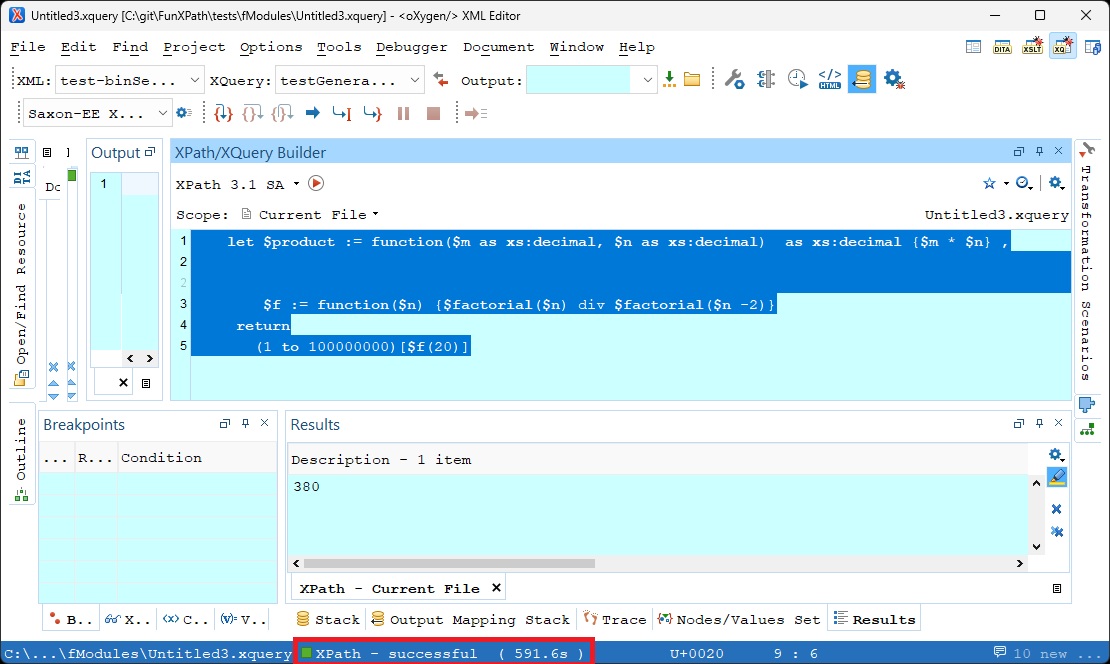Open the XQuery source dropdown
The image size is (1110, 664).
(414, 80)
